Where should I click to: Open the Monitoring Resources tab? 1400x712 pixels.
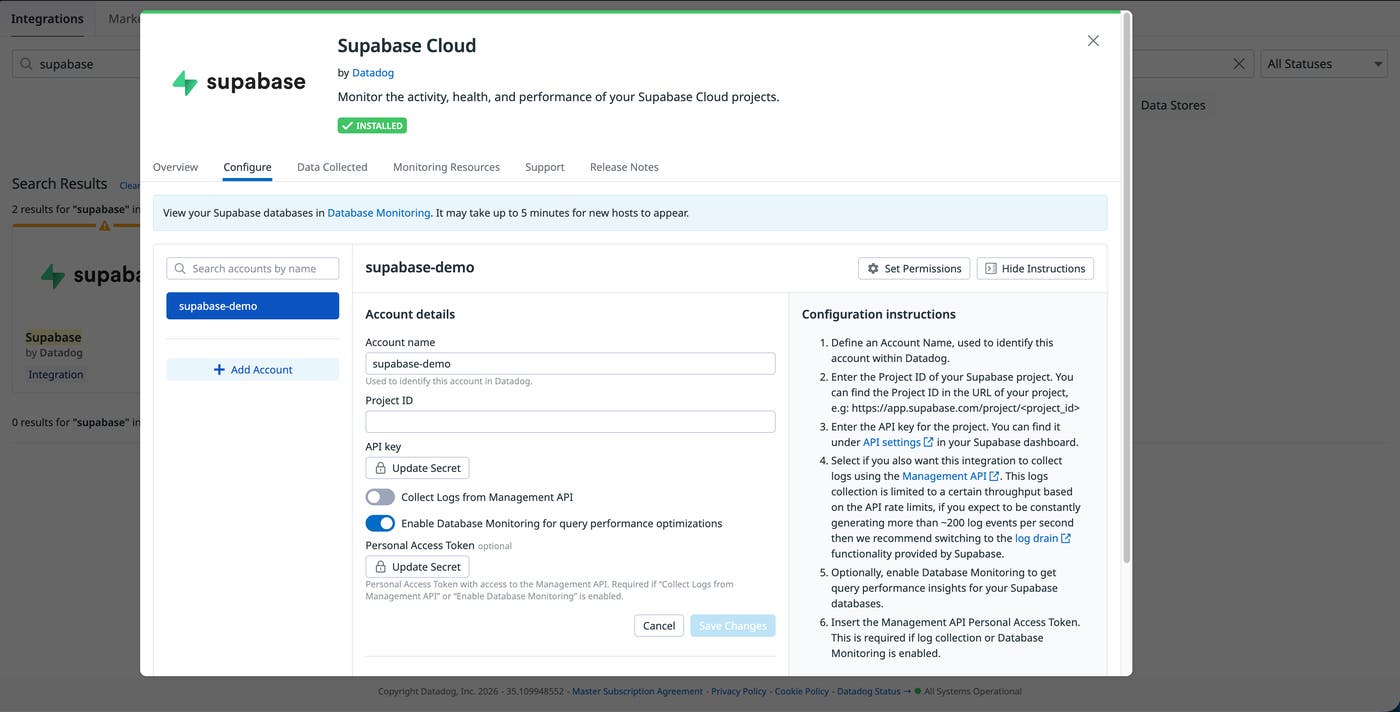tap(446, 167)
